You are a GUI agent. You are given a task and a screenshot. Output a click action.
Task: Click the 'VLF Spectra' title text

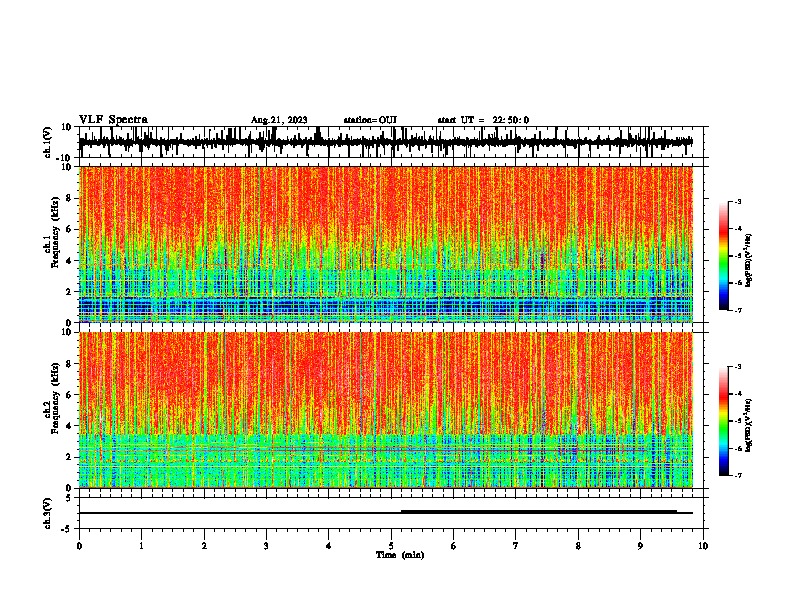click(x=113, y=120)
